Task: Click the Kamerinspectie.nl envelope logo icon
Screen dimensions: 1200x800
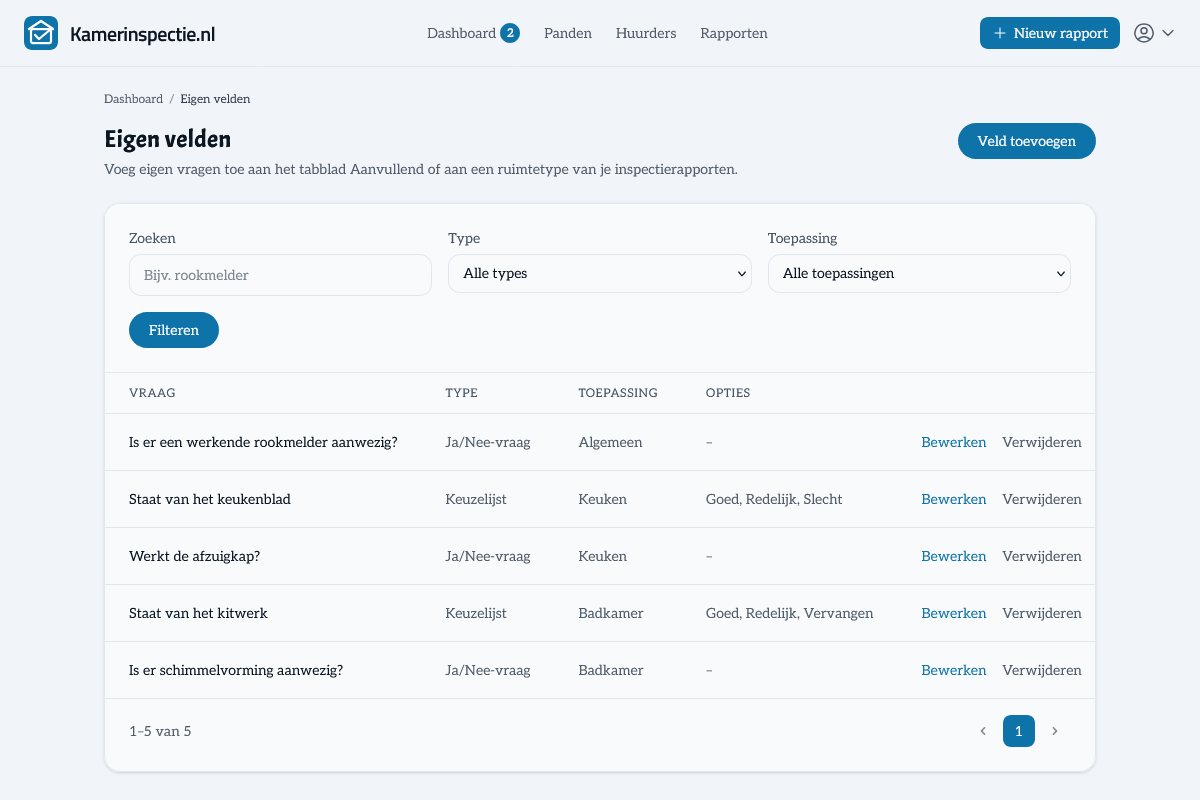Action: coord(41,33)
